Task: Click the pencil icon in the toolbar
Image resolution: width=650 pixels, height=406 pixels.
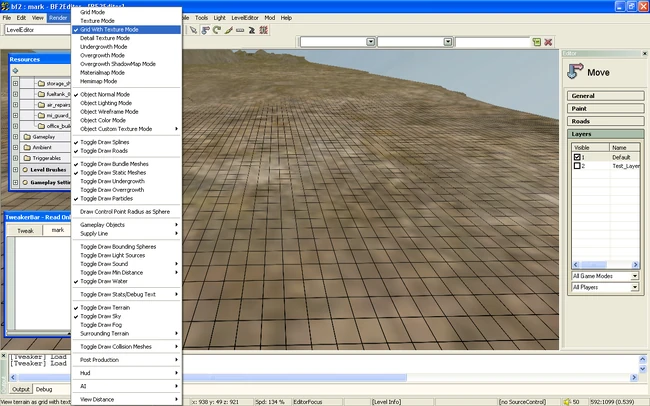Action: click(x=228, y=30)
